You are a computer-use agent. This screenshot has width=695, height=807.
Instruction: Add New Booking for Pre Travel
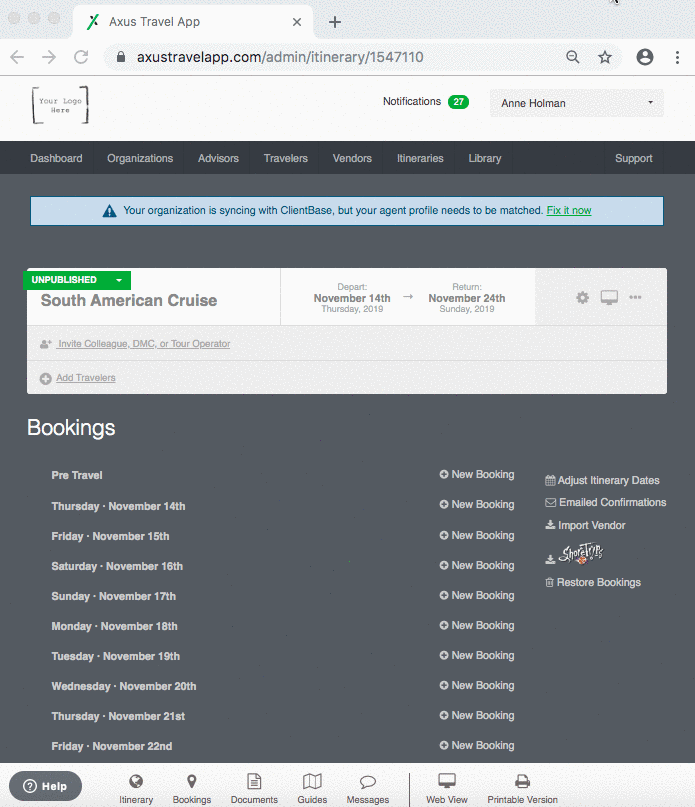click(x=477, y=475)
